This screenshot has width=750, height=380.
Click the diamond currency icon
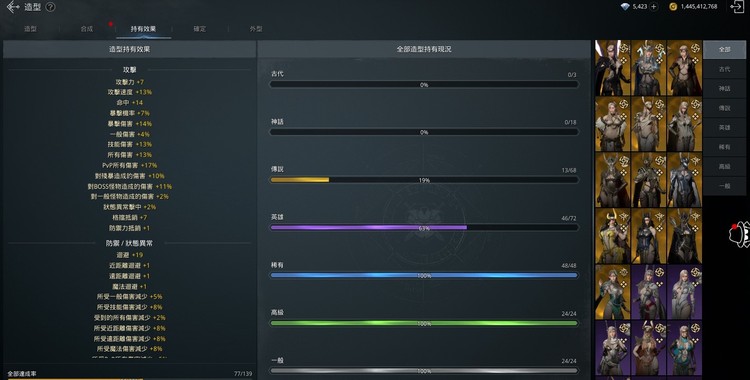[x=625, y=7]
